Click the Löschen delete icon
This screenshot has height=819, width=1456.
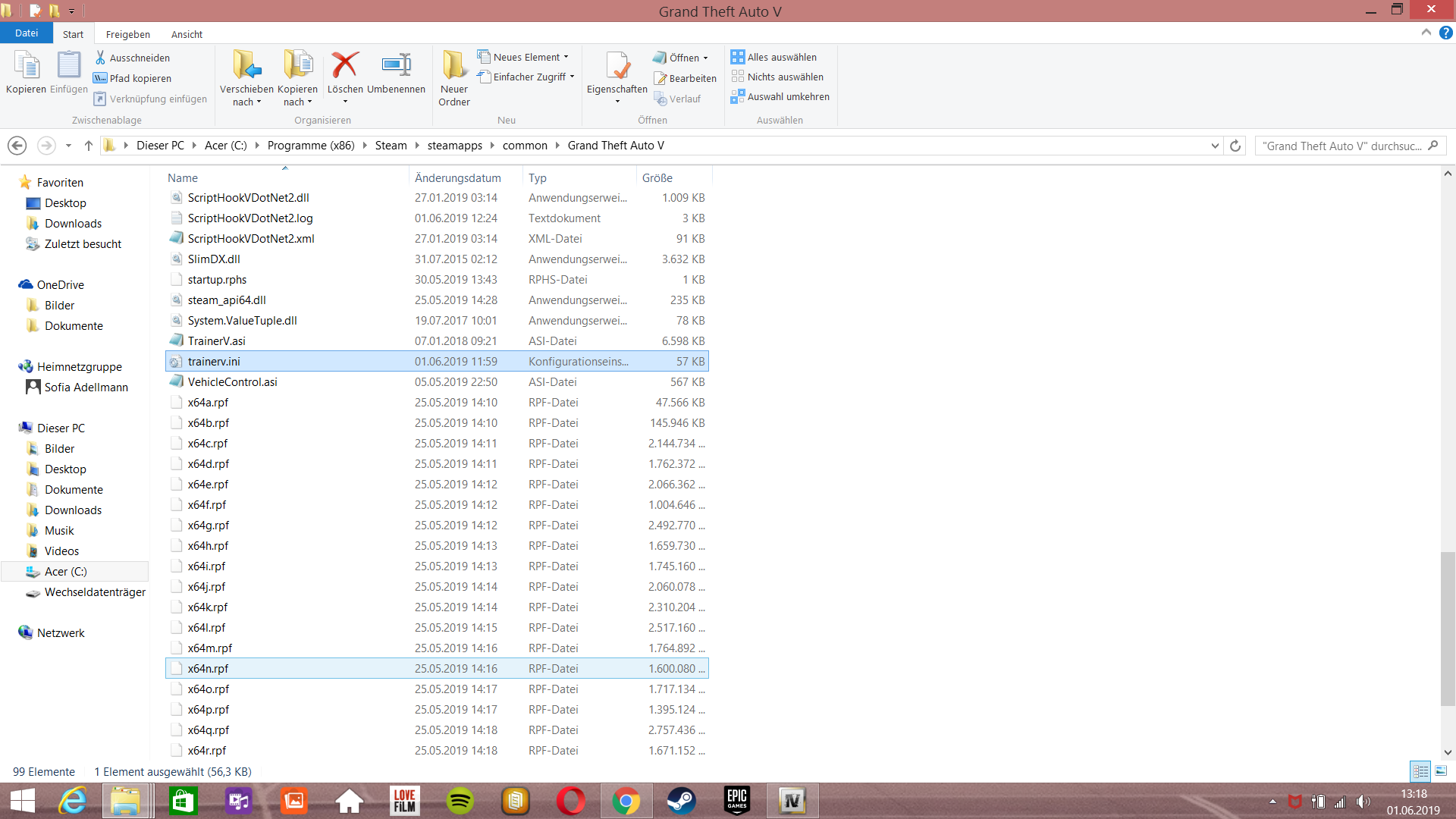[345, 66]
